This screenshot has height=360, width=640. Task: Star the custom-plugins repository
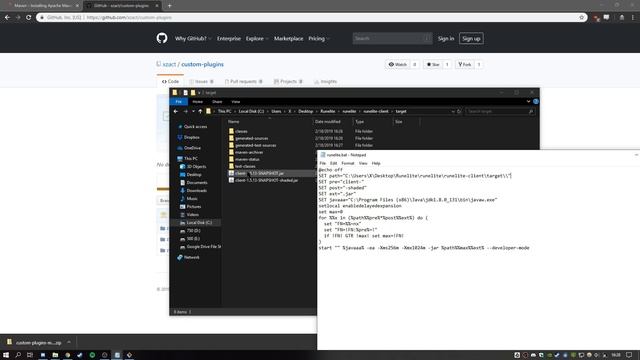pyautogui.click(x=433, y=64)
